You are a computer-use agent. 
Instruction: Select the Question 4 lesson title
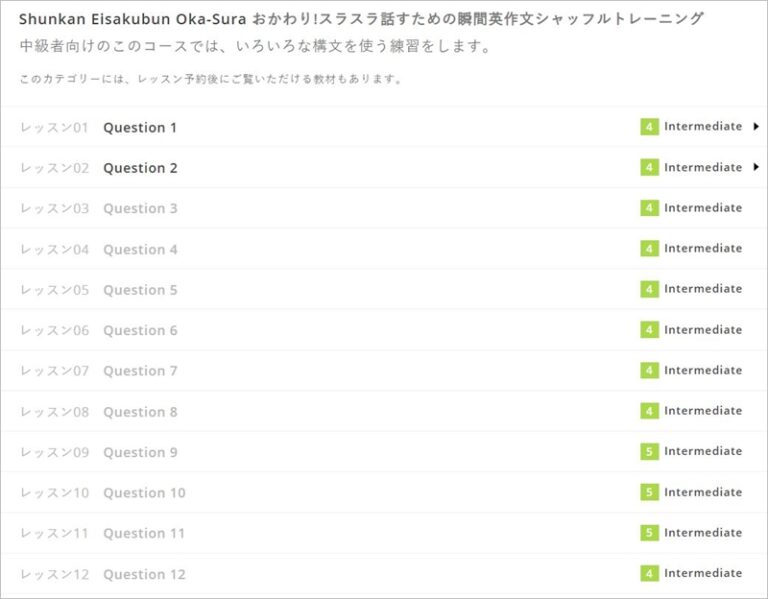(140, 250)
